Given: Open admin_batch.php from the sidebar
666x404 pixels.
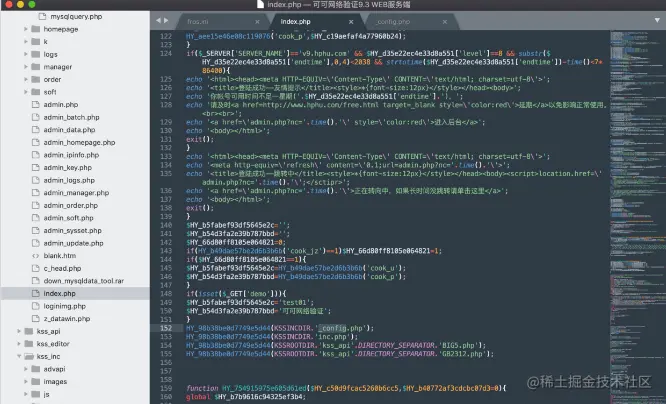Looking at the screenshot, I should tap(71, 117).
